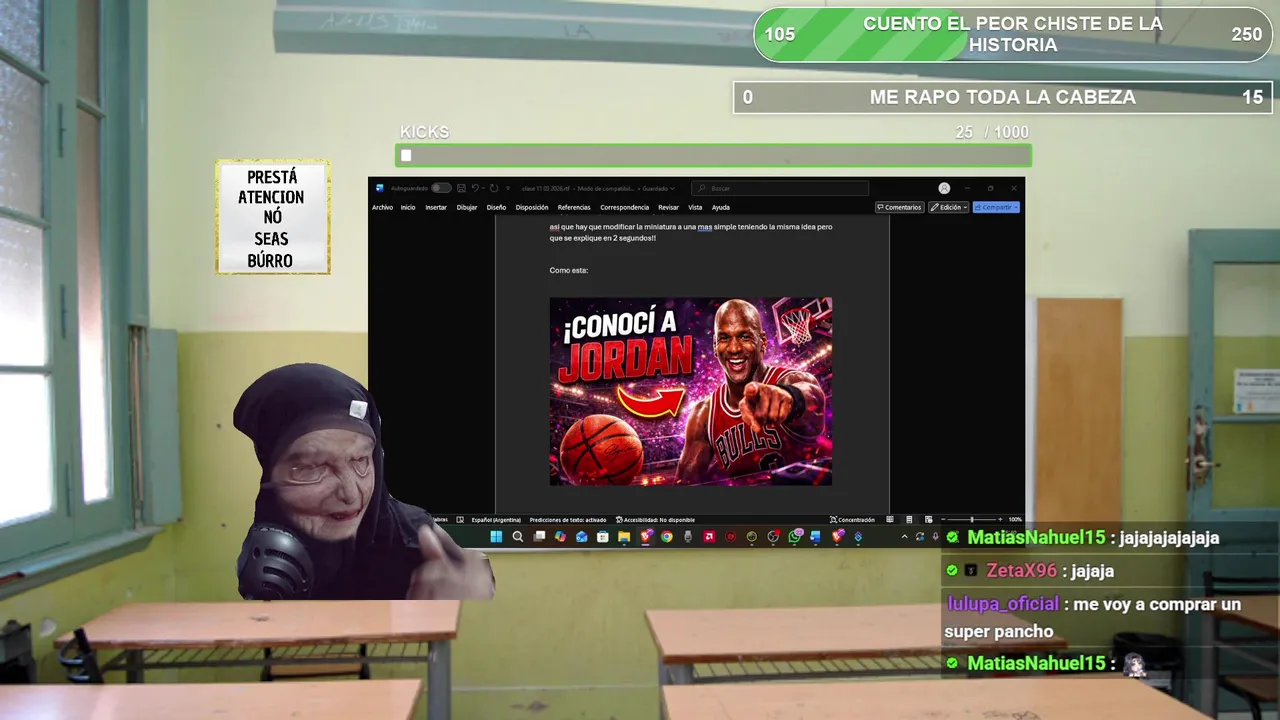Open the account profile avatar in Word

click(x=944, y=188)
